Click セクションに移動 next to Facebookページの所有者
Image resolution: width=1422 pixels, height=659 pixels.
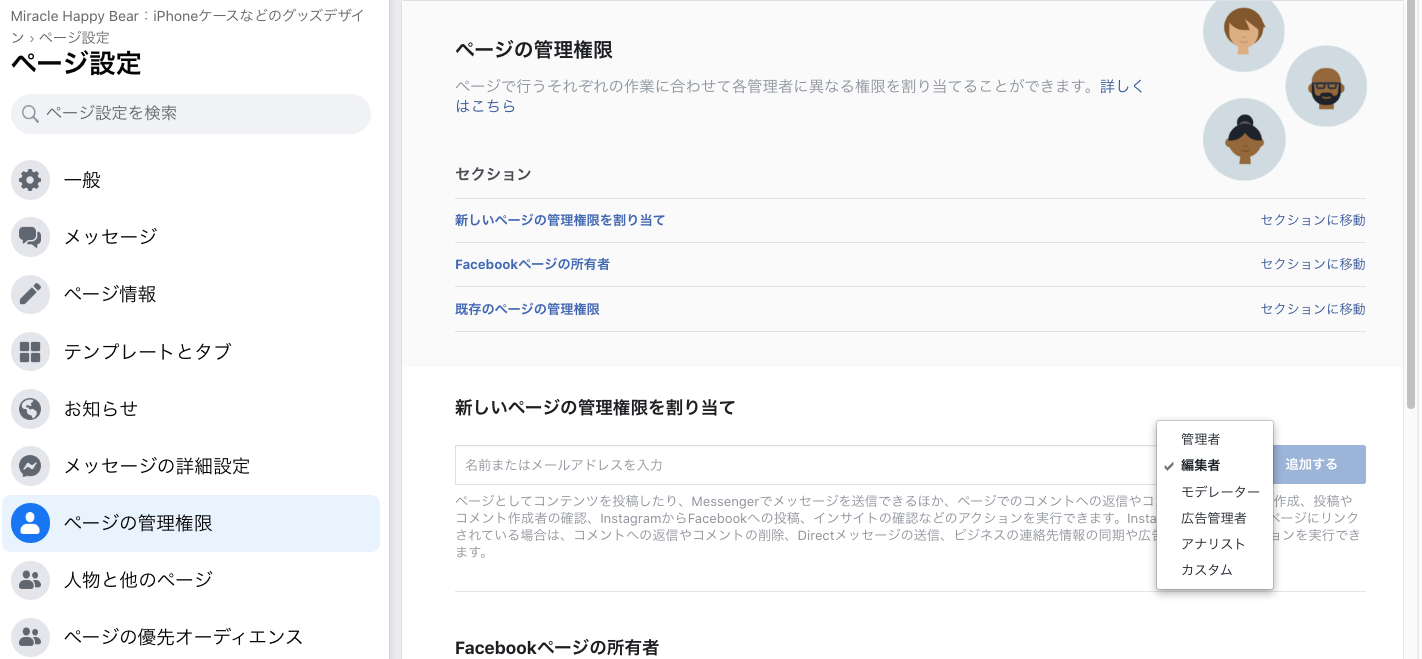1312,263
